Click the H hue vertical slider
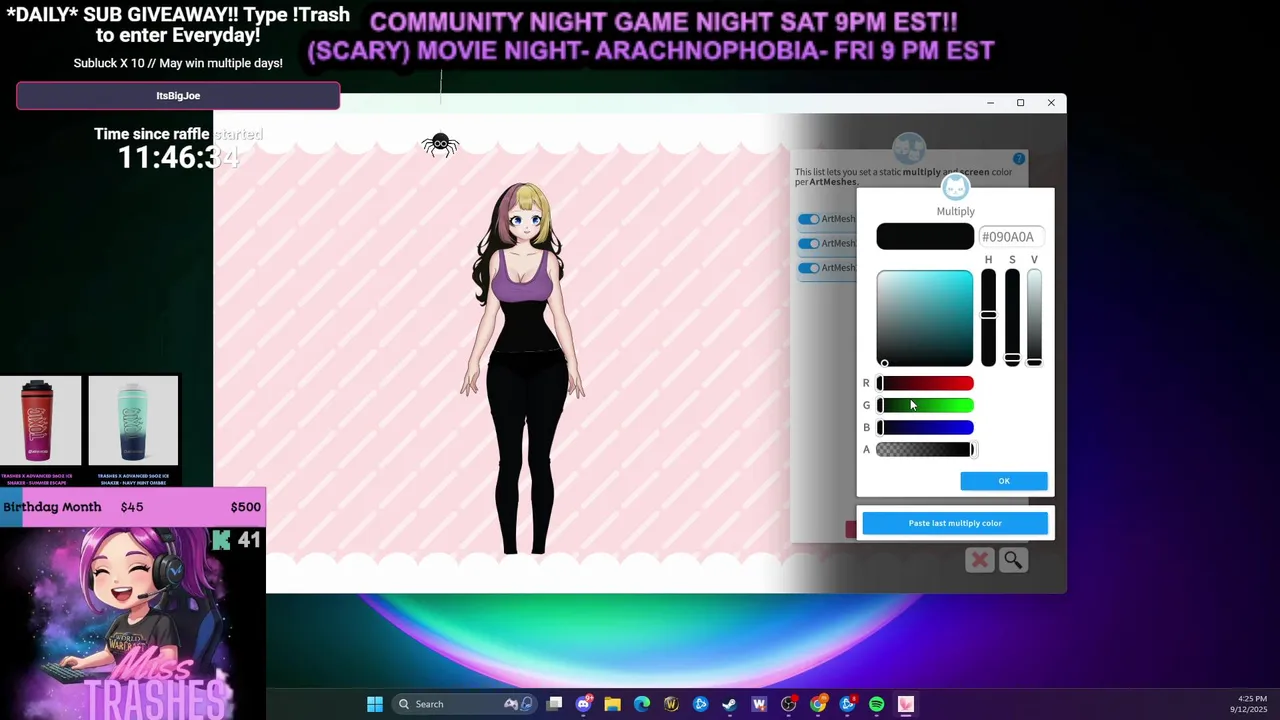 (988, 318)
